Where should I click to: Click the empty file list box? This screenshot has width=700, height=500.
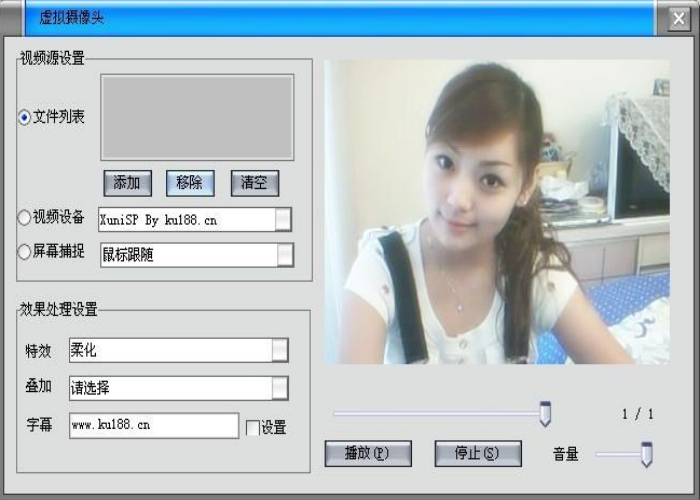[x=197, y=117]
